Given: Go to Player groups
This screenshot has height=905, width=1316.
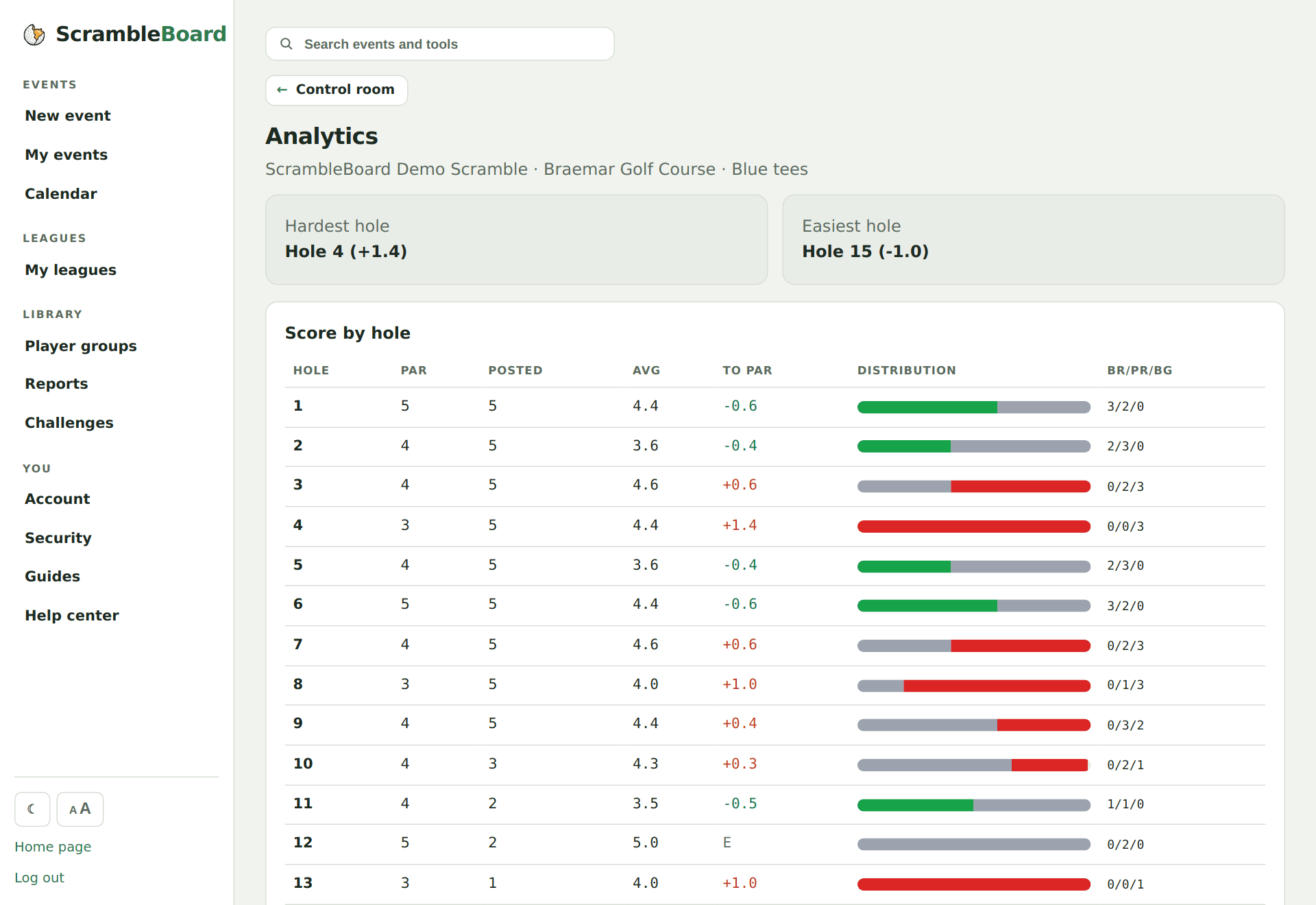Looking at the screenshot, I should (81, 346).
